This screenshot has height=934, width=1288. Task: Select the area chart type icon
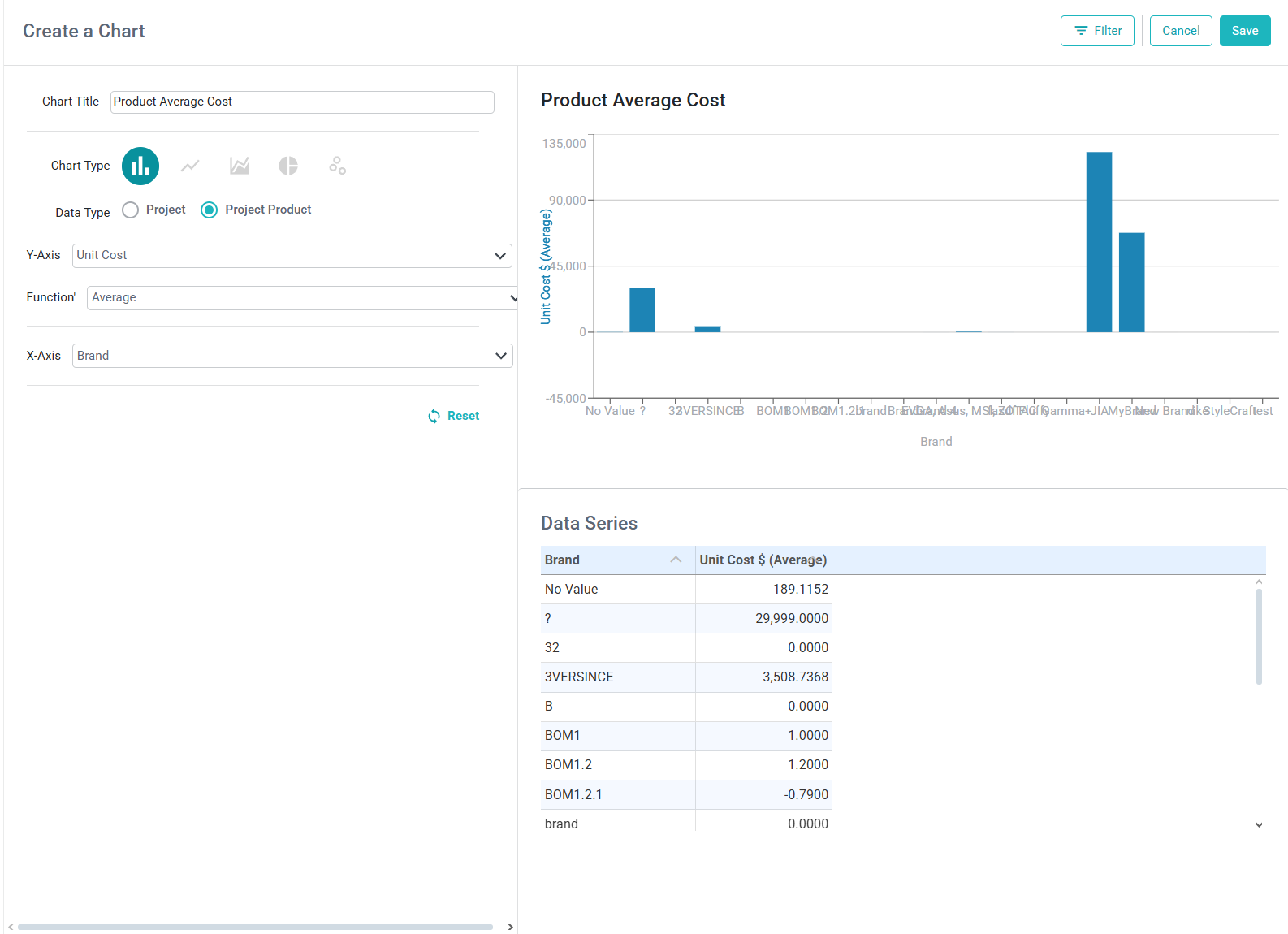(240, 166)
